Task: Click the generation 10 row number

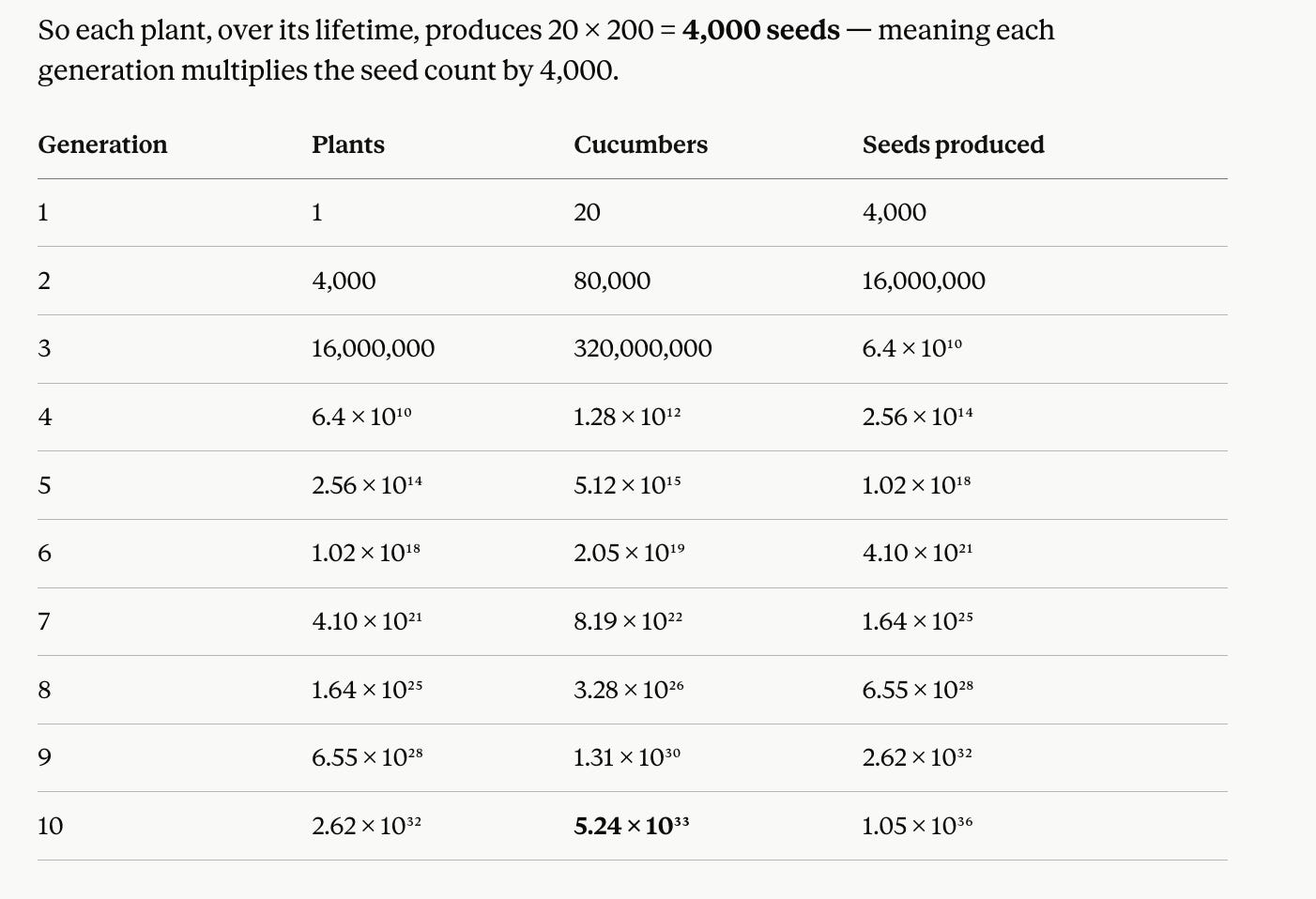Action: (x=51, y=826)
